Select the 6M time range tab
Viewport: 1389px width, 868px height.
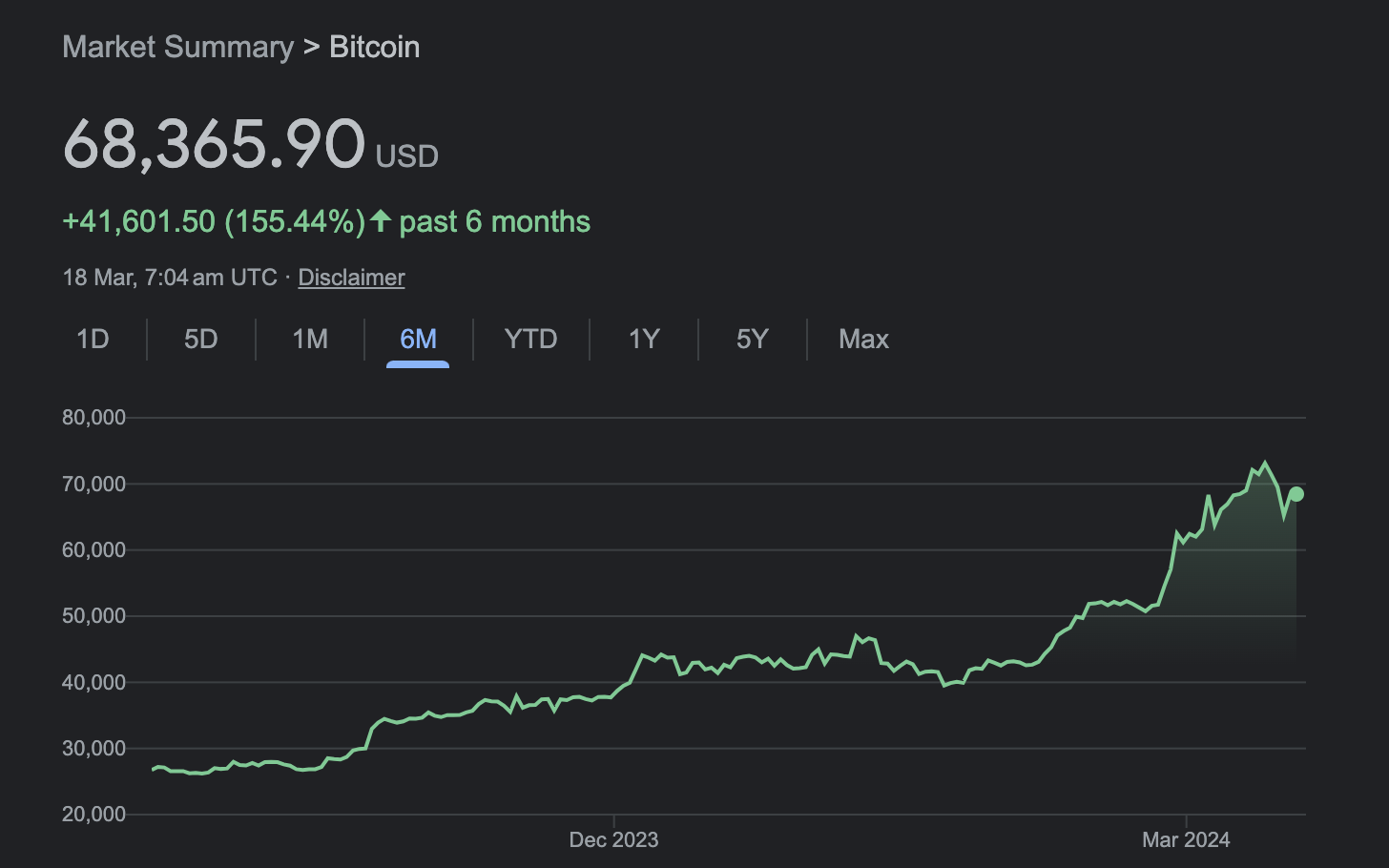point(418,340)
